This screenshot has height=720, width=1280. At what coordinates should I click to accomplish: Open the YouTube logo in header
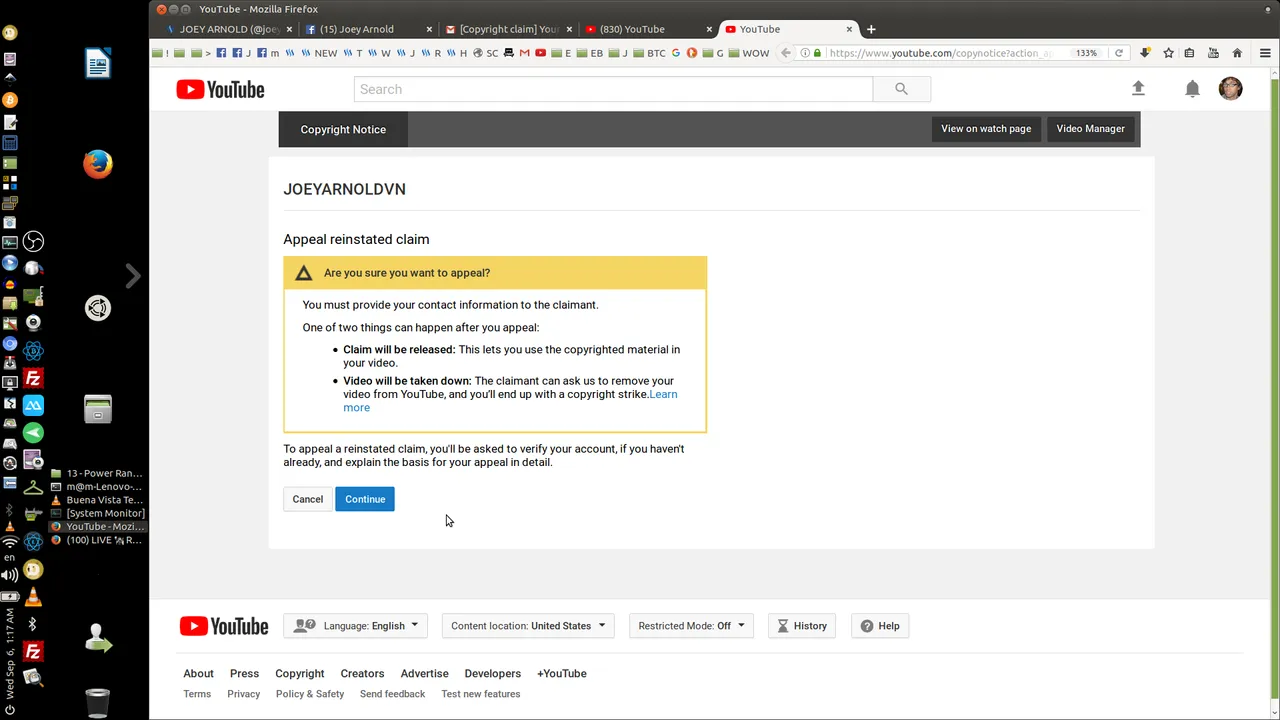[x=220, y=89]
